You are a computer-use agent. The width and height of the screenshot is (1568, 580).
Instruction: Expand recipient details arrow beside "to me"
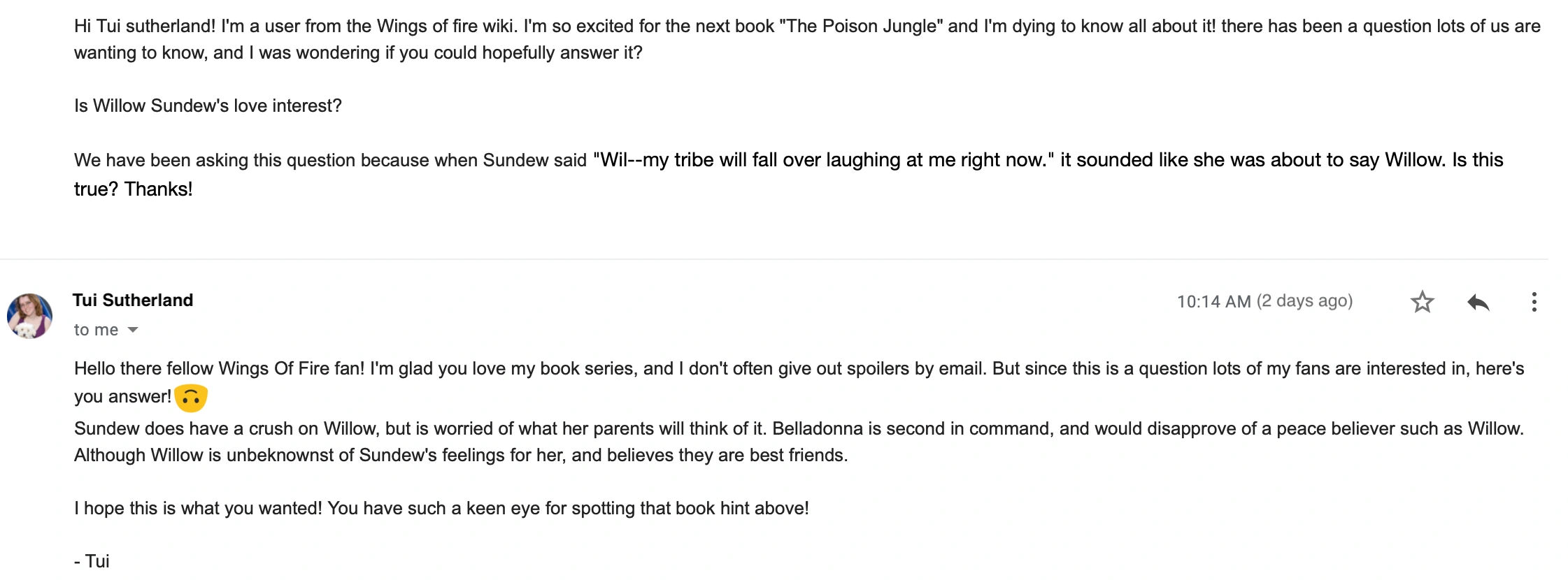point(133,330)
